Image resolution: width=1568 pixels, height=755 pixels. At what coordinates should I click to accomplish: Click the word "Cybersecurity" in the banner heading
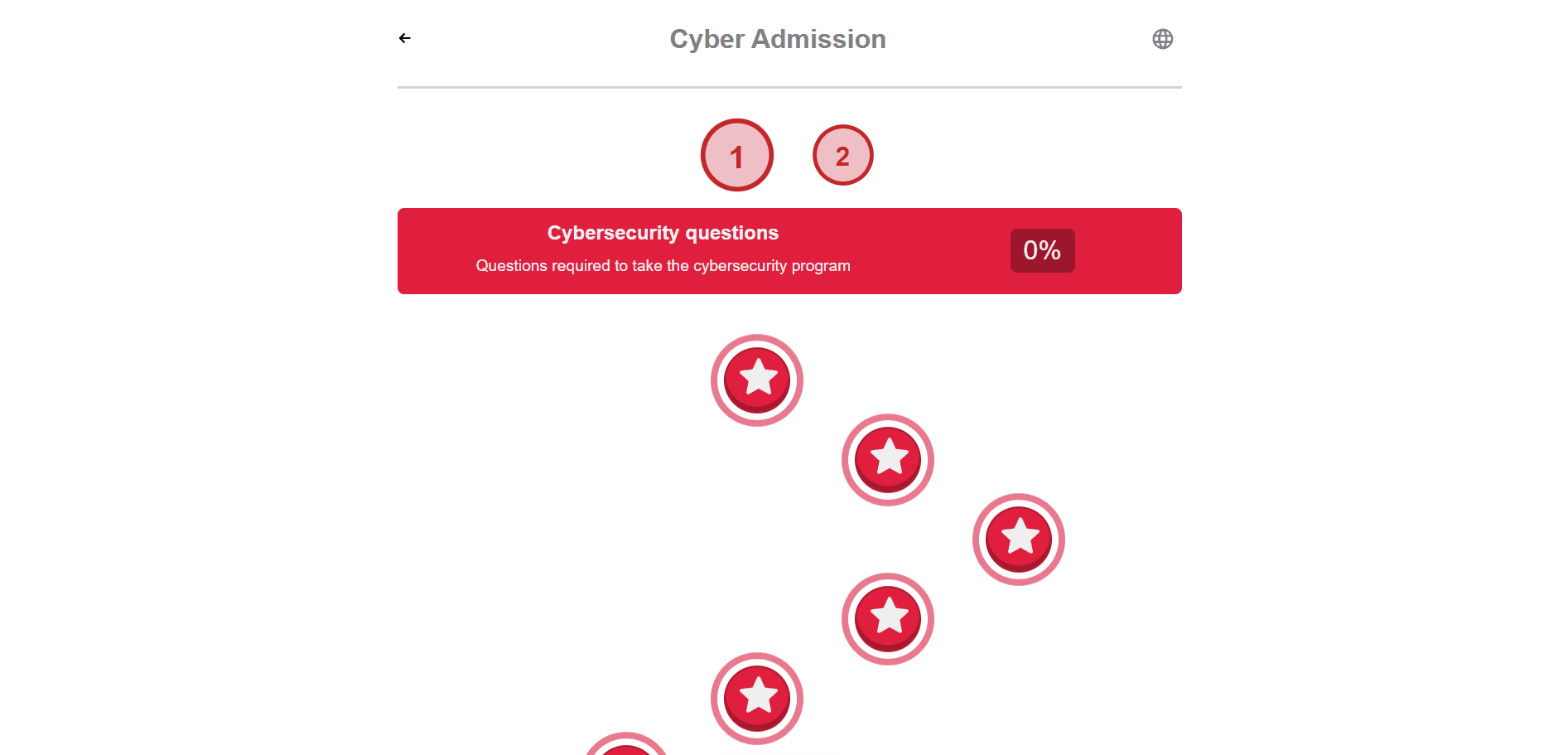[613, 233]
